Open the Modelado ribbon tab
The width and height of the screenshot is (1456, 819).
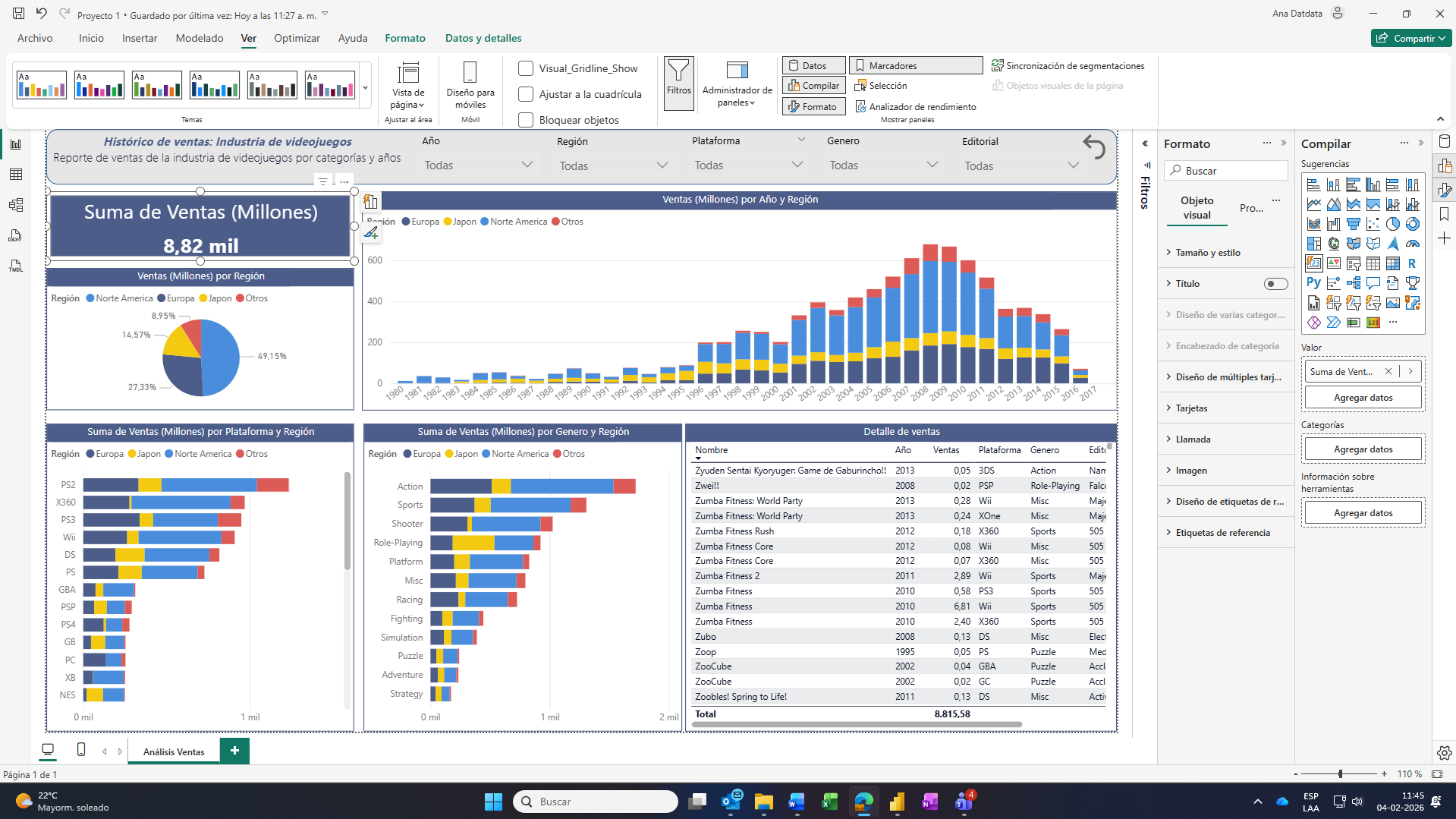200,38
